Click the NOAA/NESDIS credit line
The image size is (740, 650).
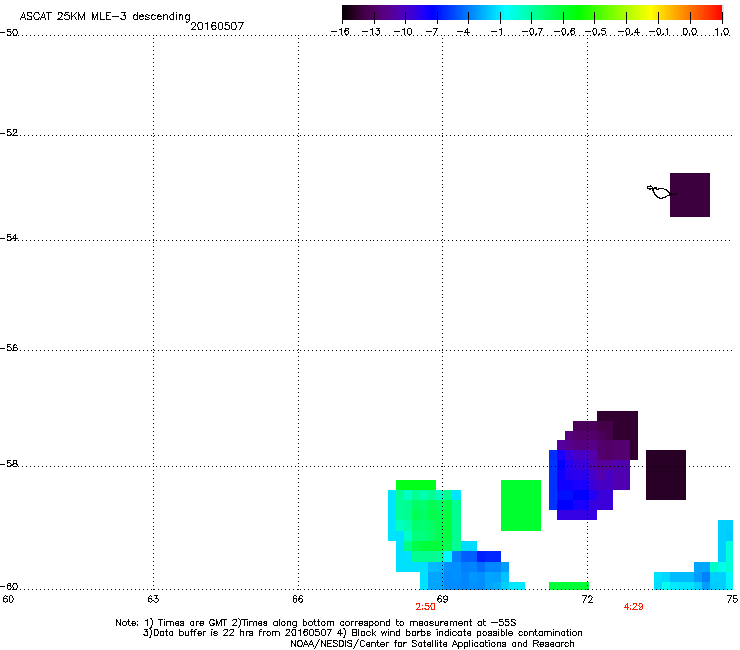[x=432, y=644]
